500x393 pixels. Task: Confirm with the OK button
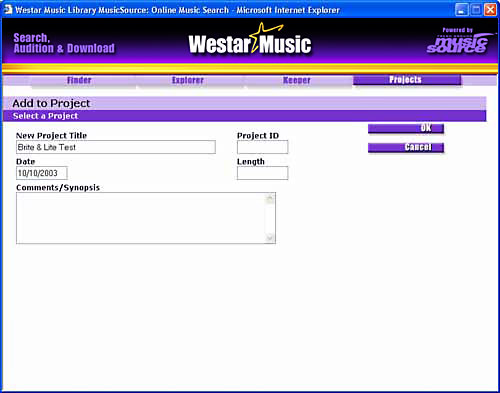[x=406, y=128]
